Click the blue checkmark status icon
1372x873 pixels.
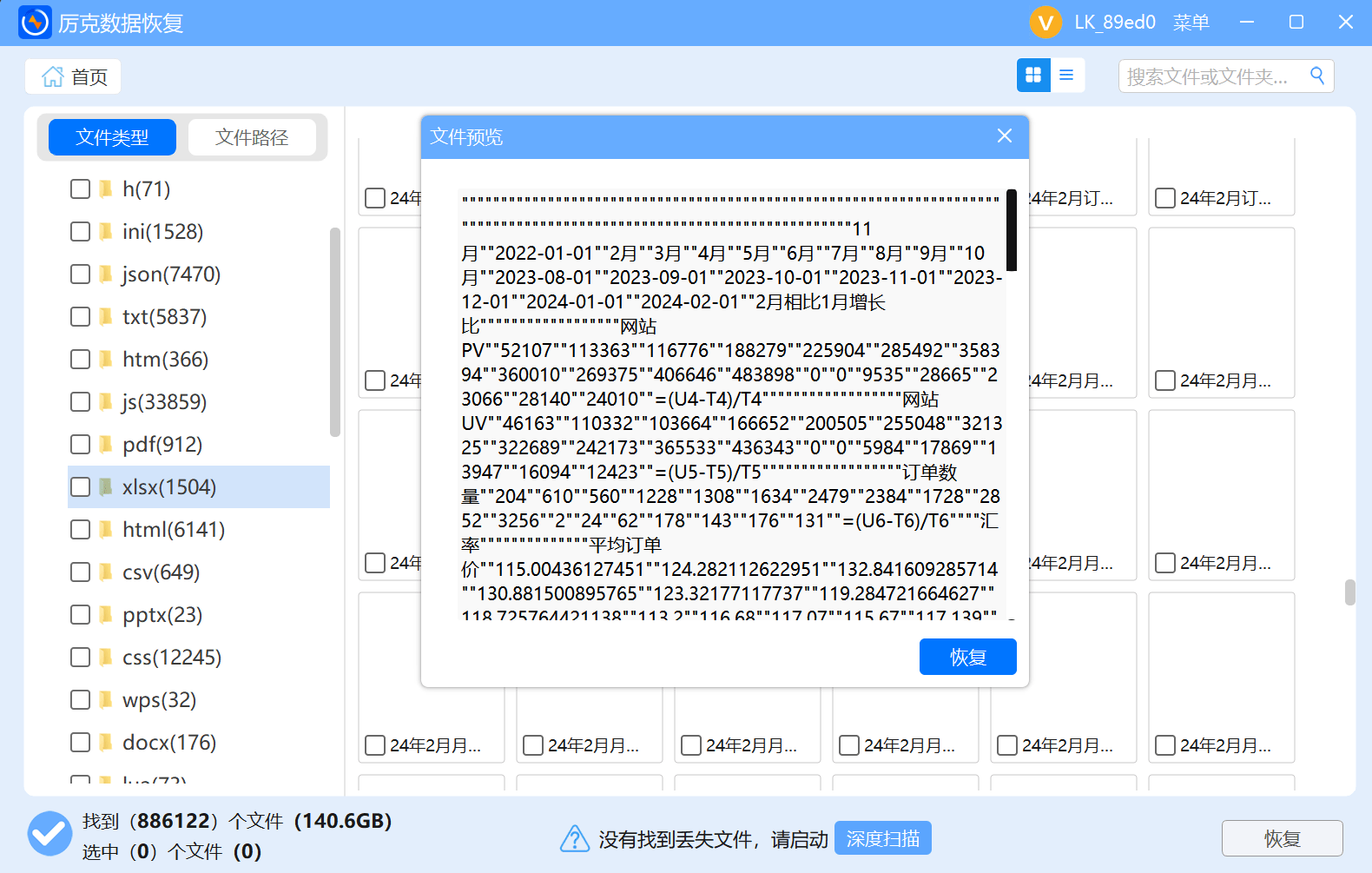pyautogui.click(x=49, y=834)
